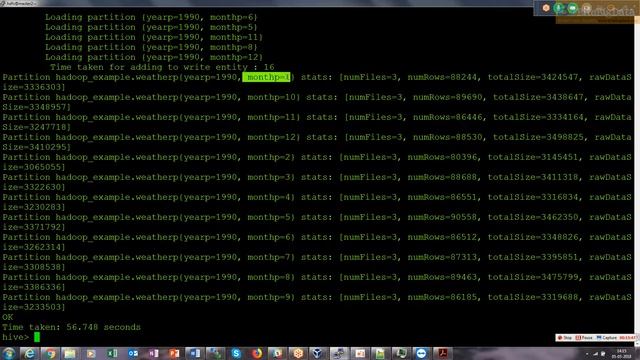The height and width of the screenshot is (360, 640).
Task: Click the 'Loading partition {yearp=1990, monthp=12}' line
Action: (x=154, y=57)
